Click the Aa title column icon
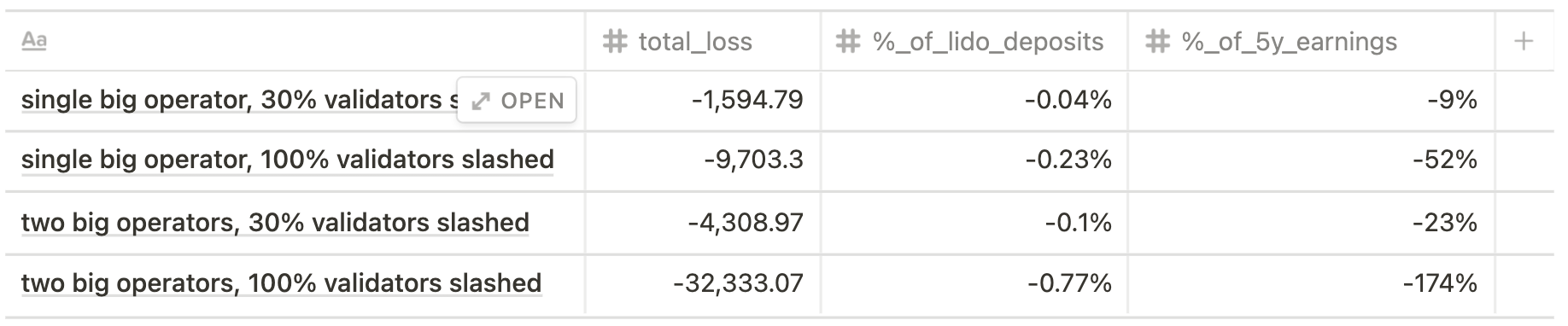Viewport: 1568px width, 326px height. point(33,40)
